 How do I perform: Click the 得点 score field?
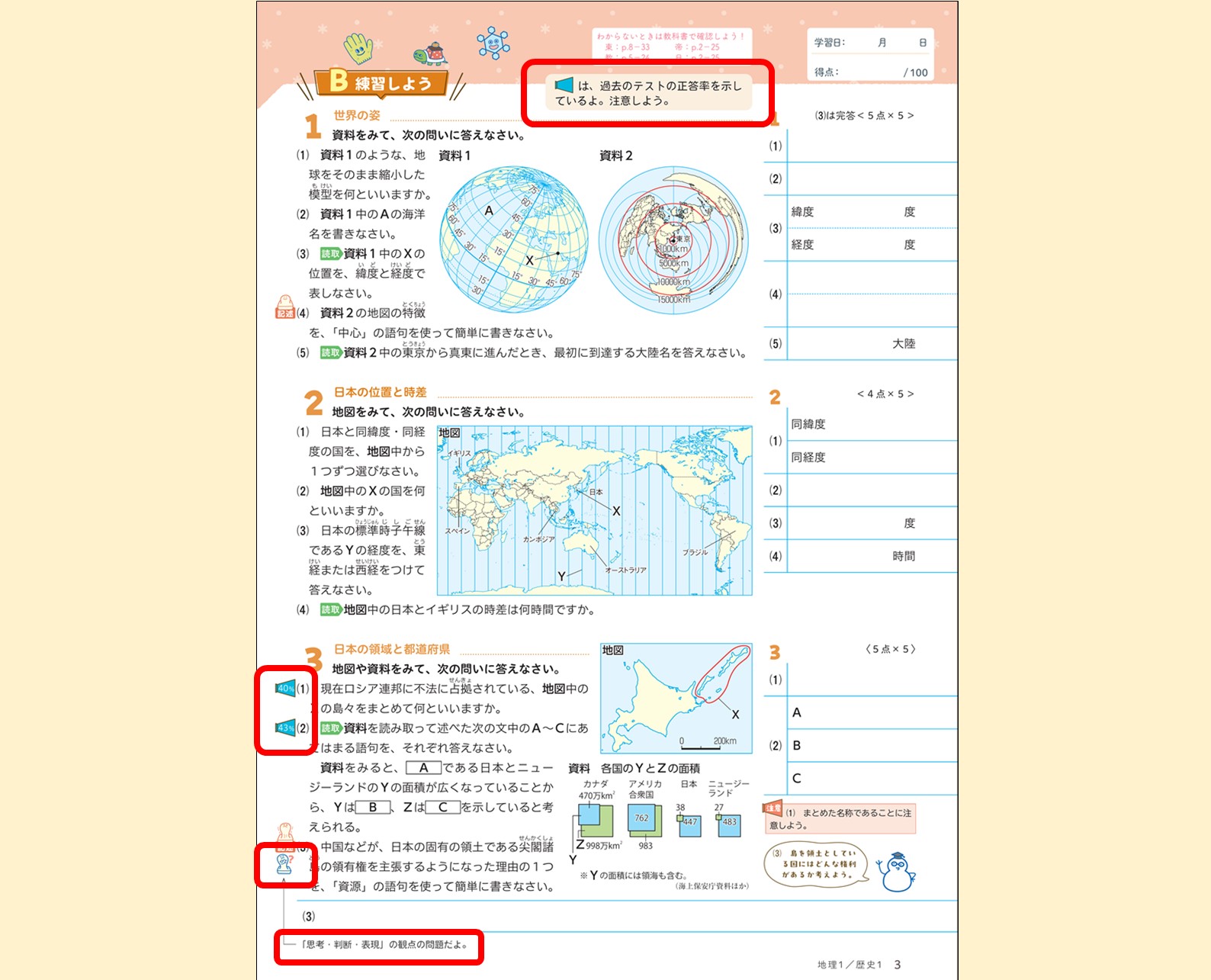[871, 72]
